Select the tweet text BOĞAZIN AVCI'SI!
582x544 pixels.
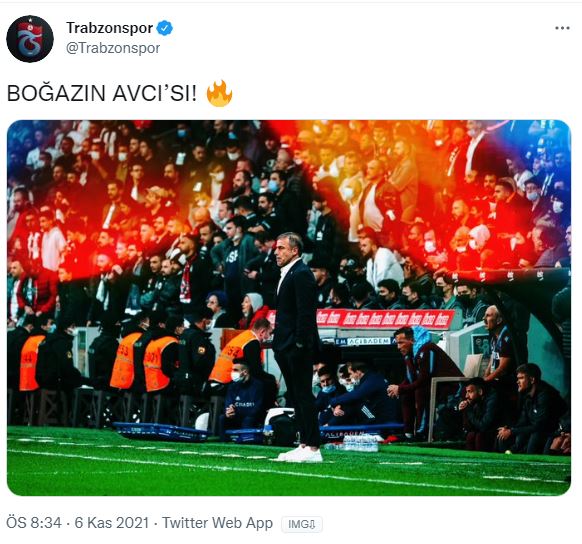point(102,94)
